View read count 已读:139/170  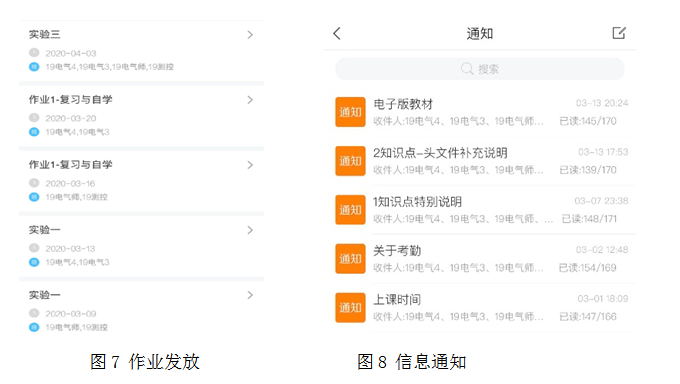click(x=588, y=170)
